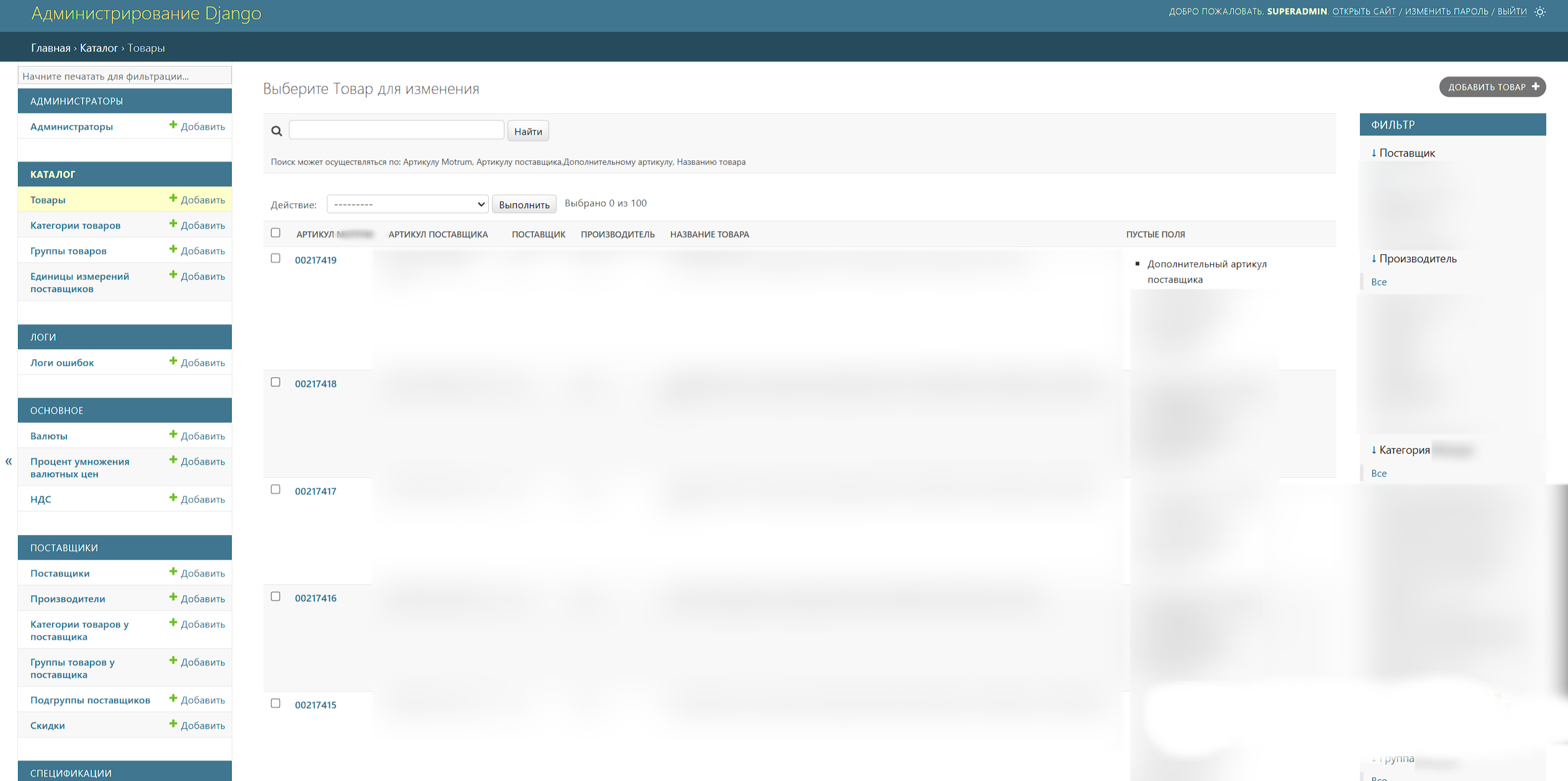
Task: Go to Каталог in breadcrumbs
Action: click(x=99, y=48)
